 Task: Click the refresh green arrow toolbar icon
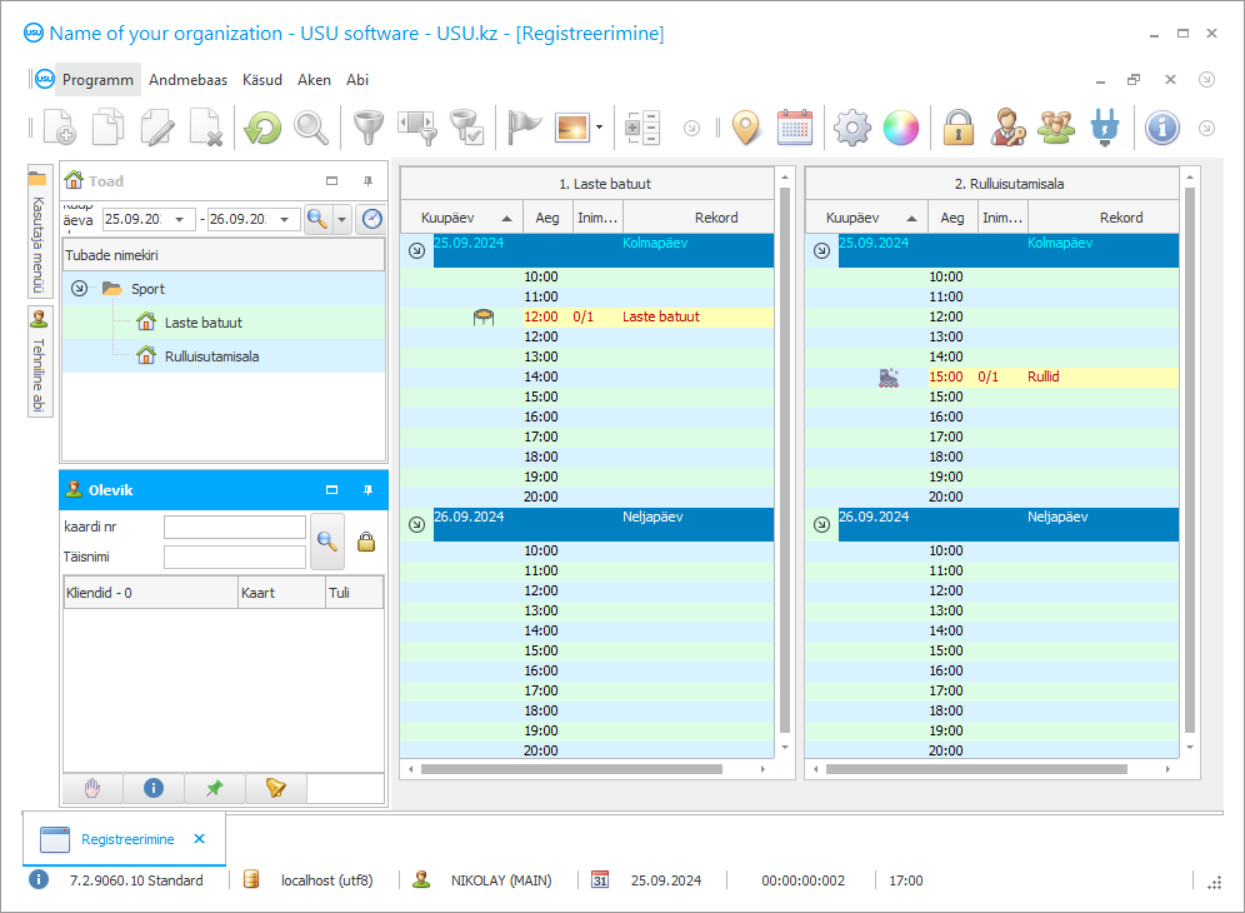[x=263, y=128]
